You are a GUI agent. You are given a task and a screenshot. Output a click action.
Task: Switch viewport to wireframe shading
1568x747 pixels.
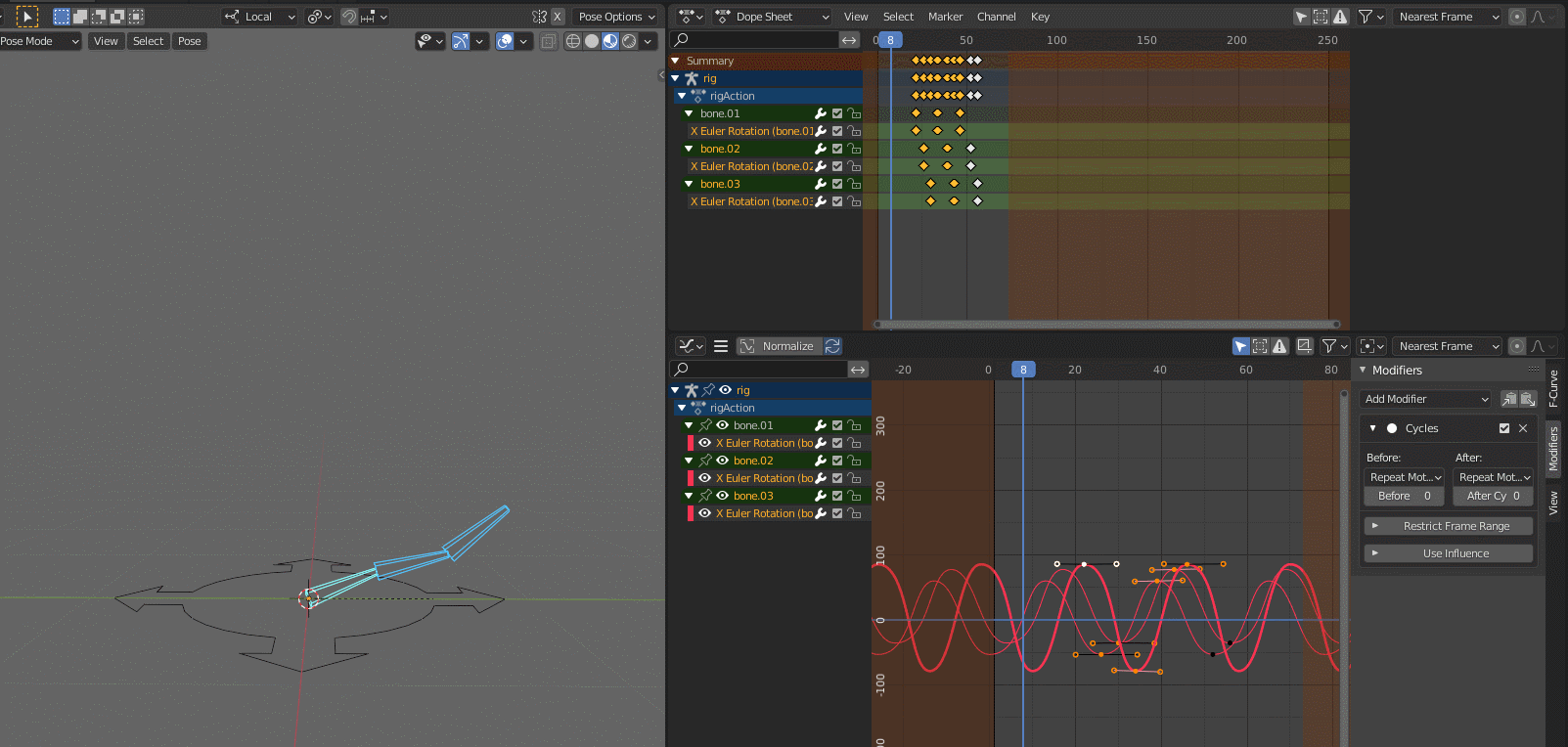pyautogui.click(x=573, y=41)
